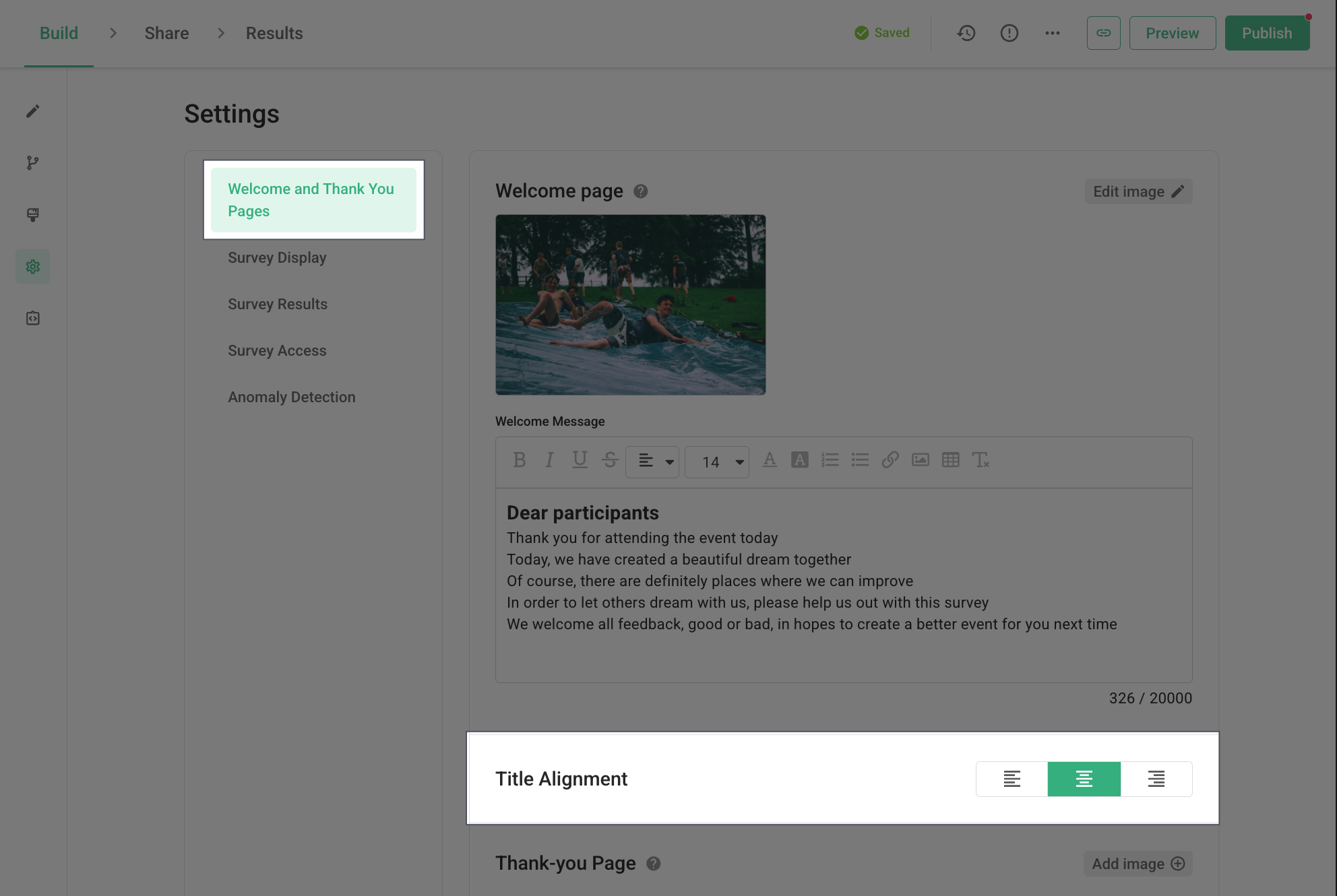The image size is (1337, 896).
Task: Open the survey editor pencil icon
Action: (32, 111)
